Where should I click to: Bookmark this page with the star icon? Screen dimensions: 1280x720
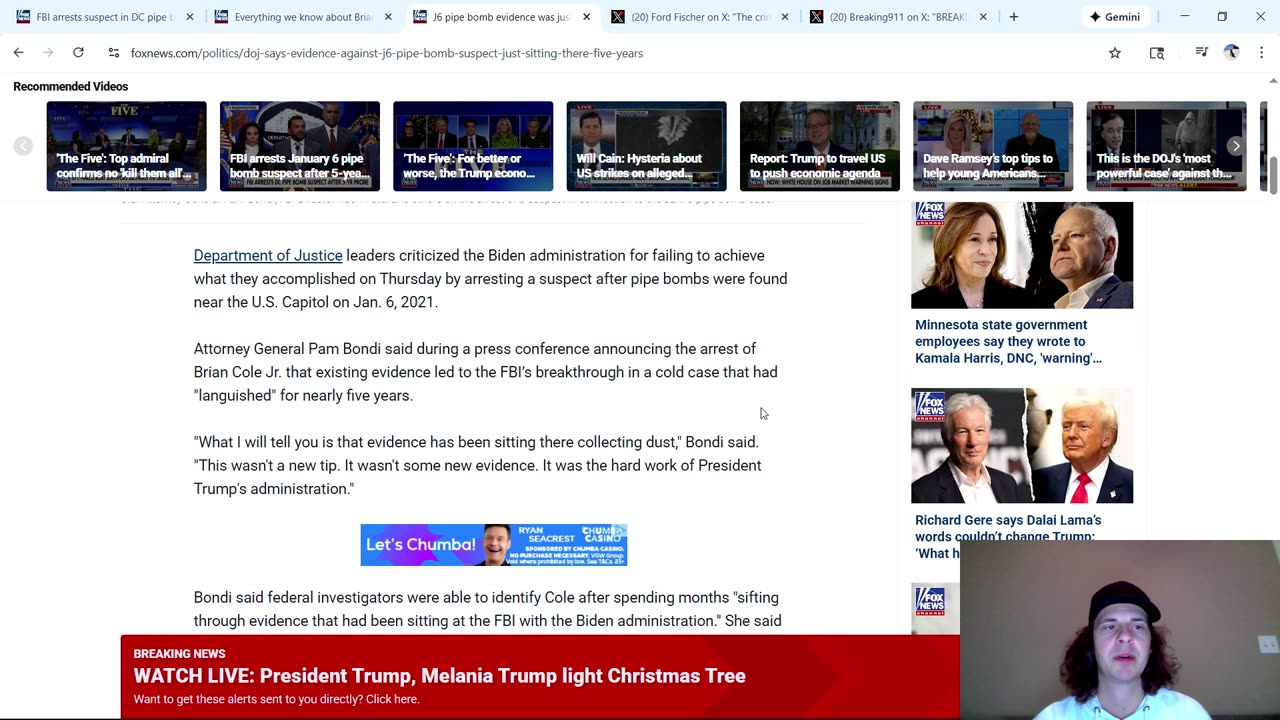tap(1115, 53)
